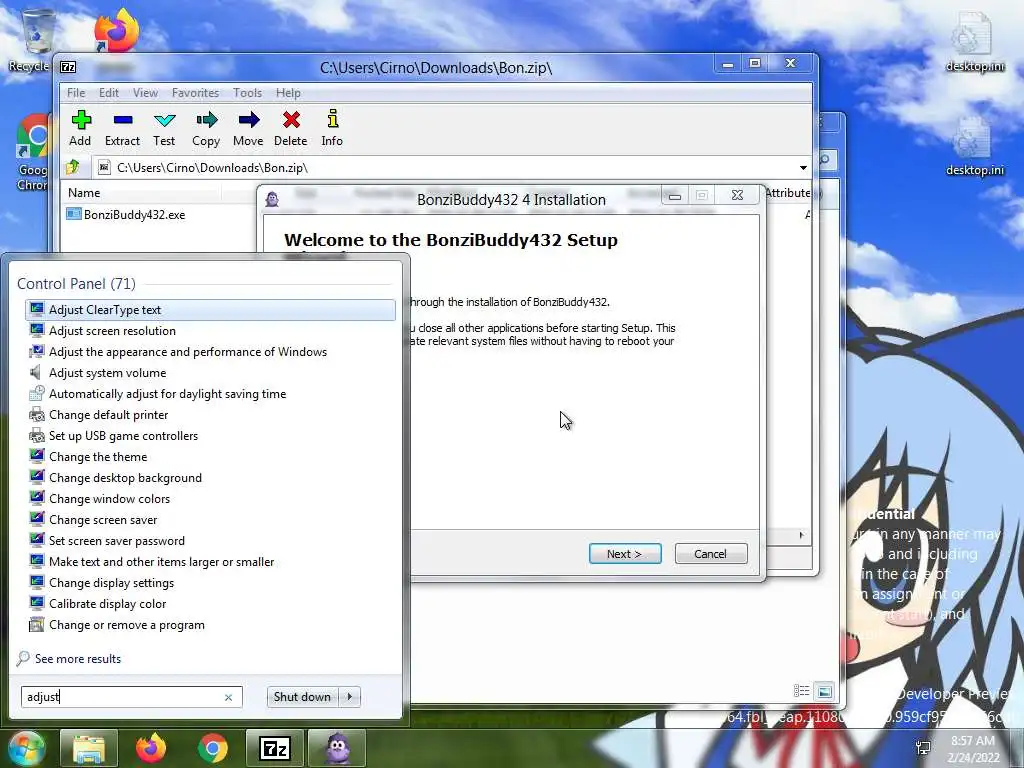This screenshot has width=1024, height=768.
Task: Expand Shut down options arrow
Action: click(350, 697)
